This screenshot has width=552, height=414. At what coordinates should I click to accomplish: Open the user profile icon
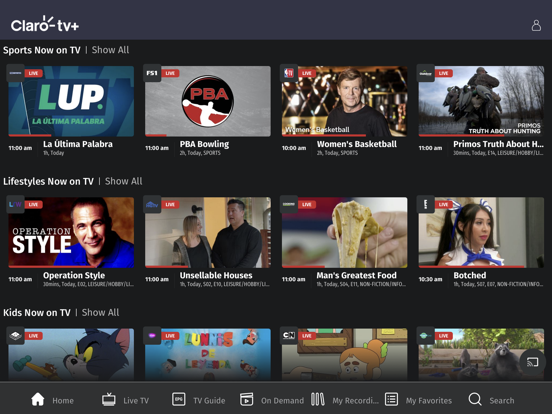pos(536,25)
